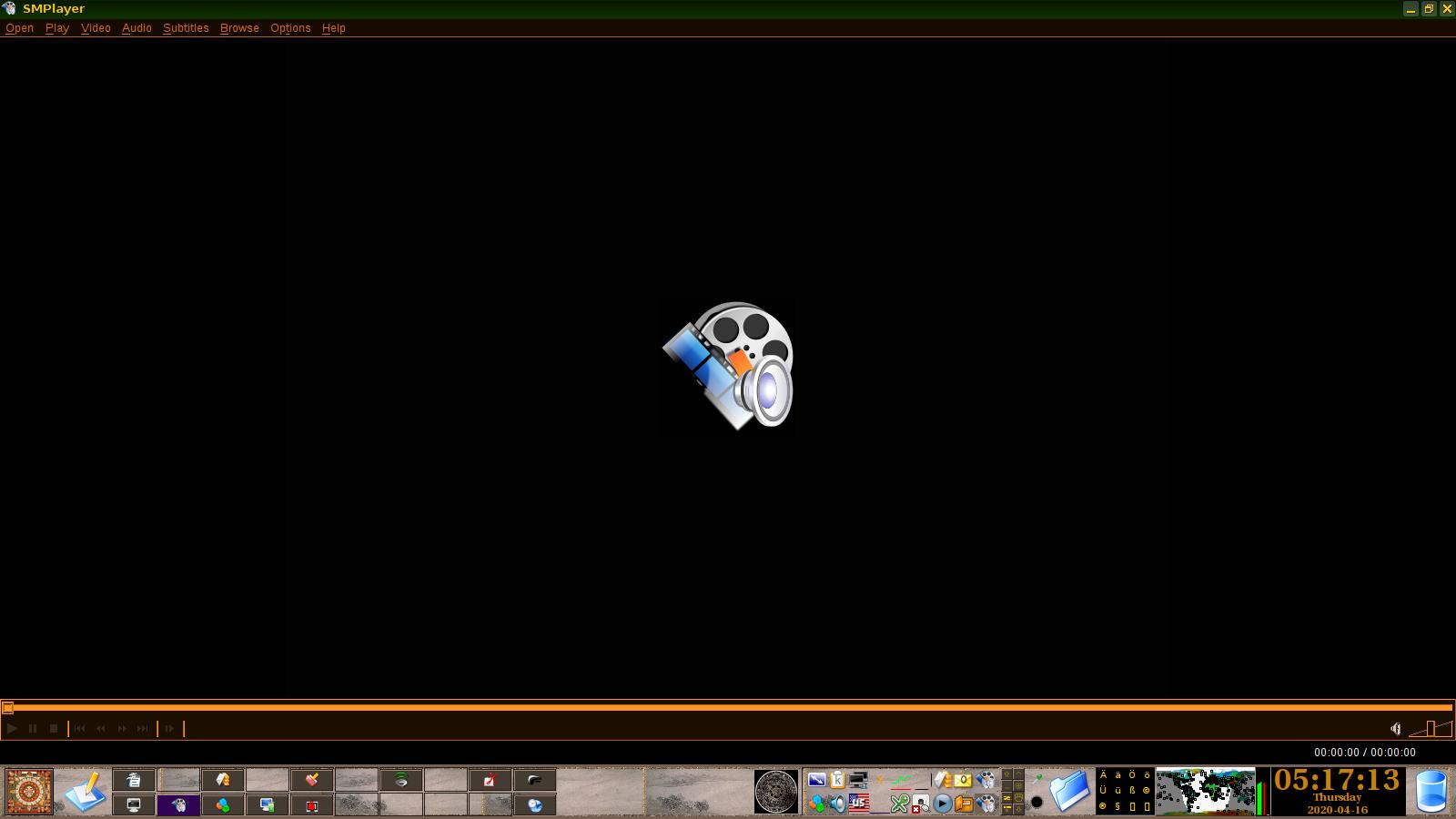Click the blue play circle tray icon
The height and width of the screenshot is (819, 1456).
point(942,804)
